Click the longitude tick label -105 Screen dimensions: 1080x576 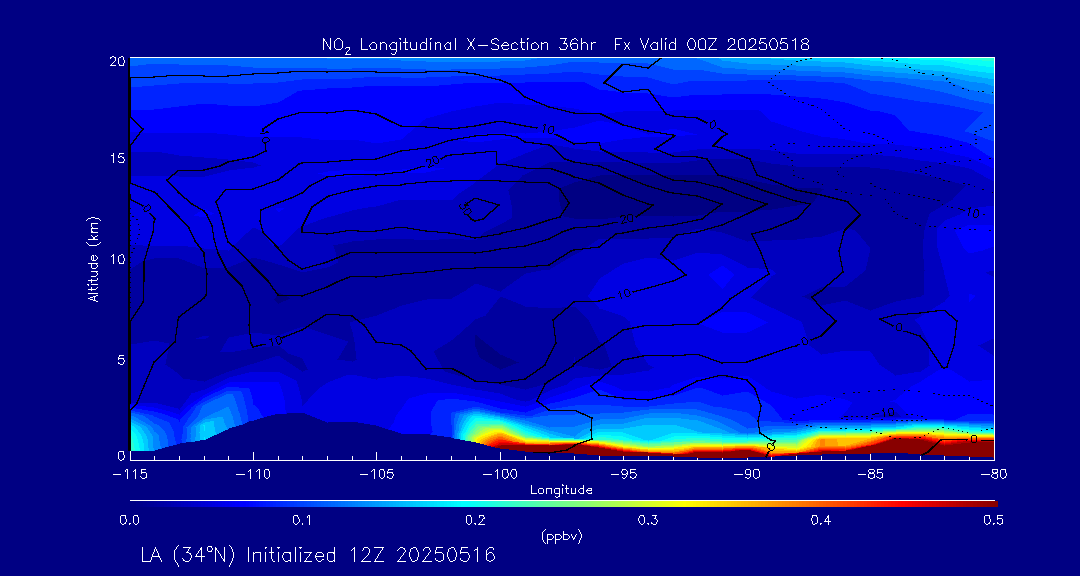[x=376, y=475]
